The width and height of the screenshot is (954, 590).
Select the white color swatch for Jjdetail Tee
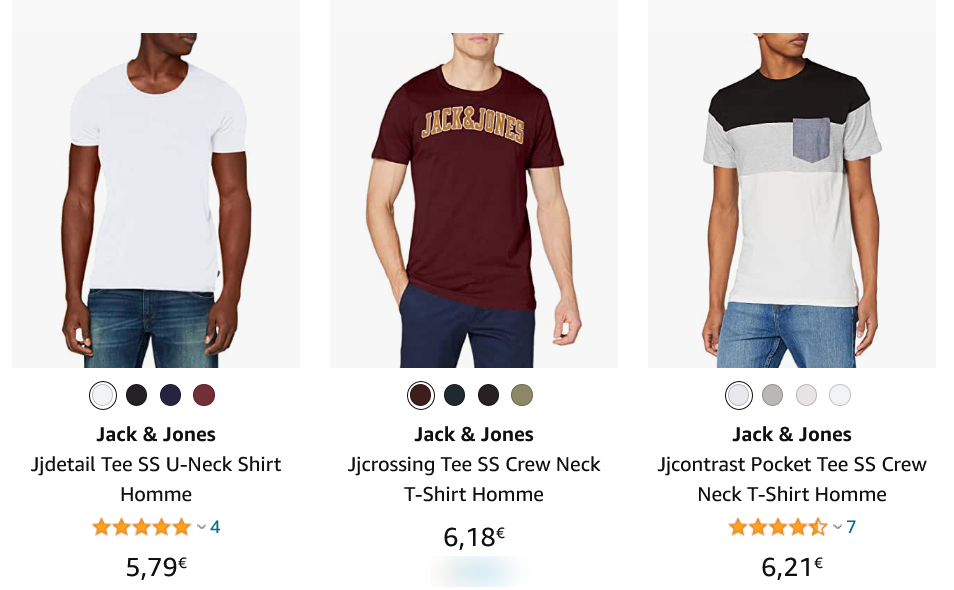pyautogui.click(x=102, y=395)
